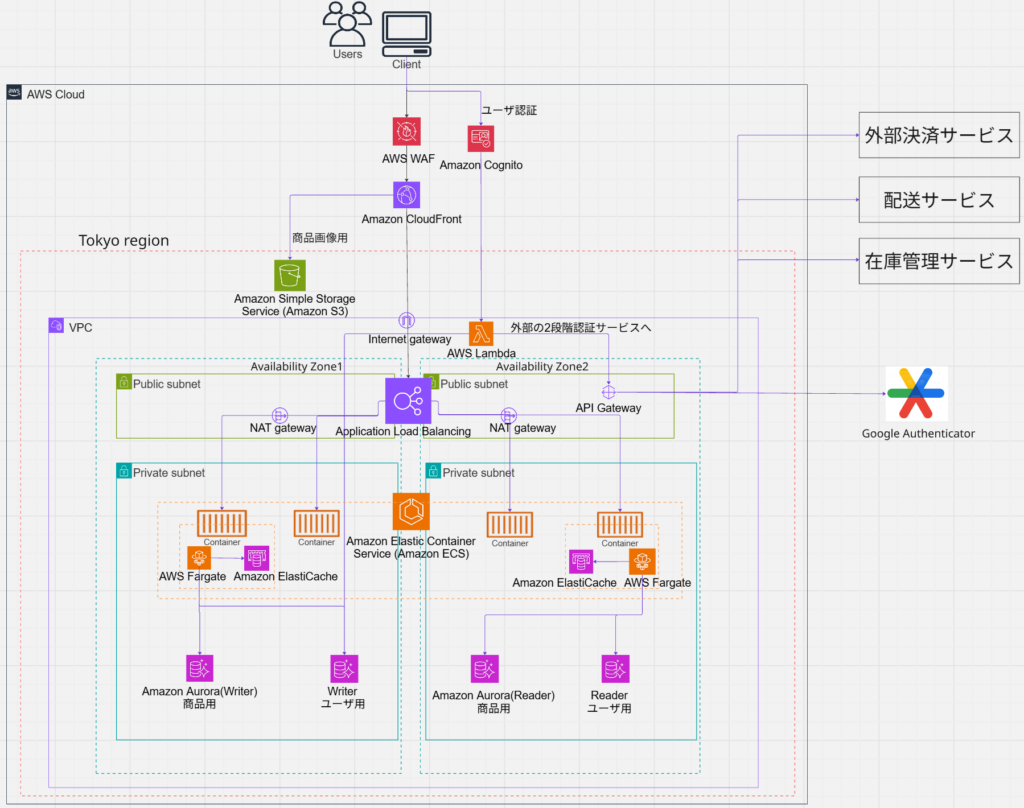Select Amazon ElastiCache icon in Zone2 private subnet
The image size is (1024, 808).
pos(581,561)
